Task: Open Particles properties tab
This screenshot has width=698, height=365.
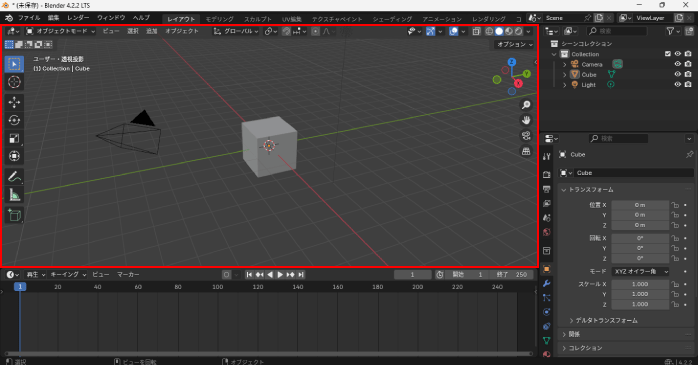Action: [547, 298]
